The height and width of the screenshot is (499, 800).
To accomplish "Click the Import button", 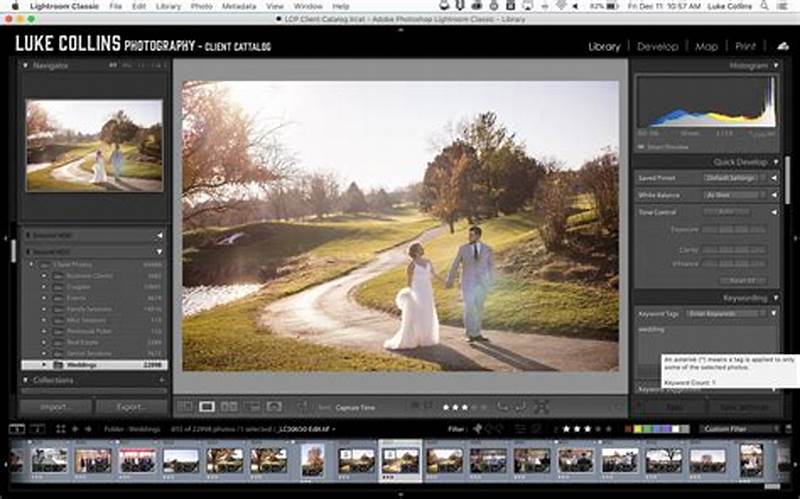I will coord(56,407).
